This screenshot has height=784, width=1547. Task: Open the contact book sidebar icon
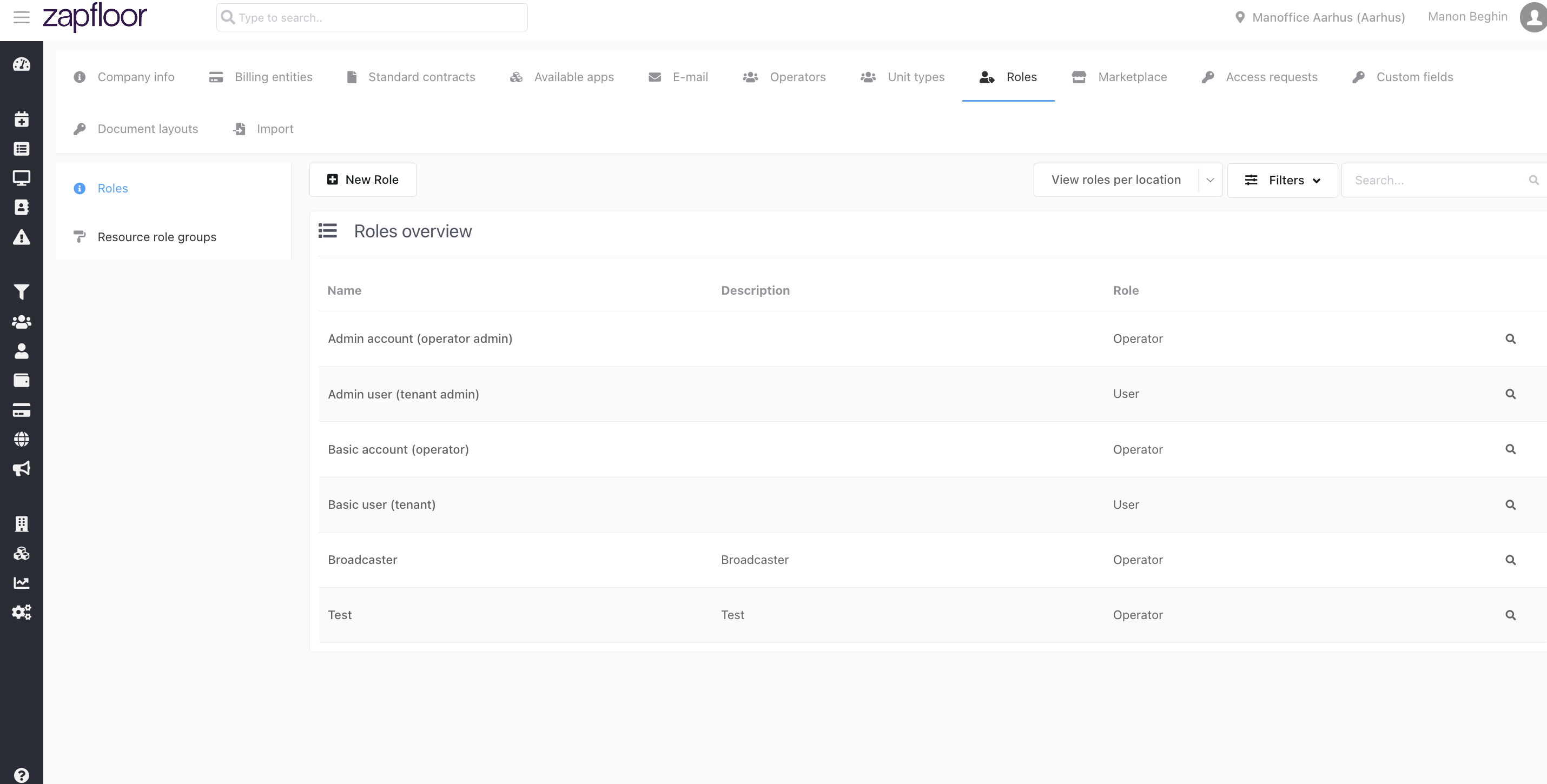22,207
